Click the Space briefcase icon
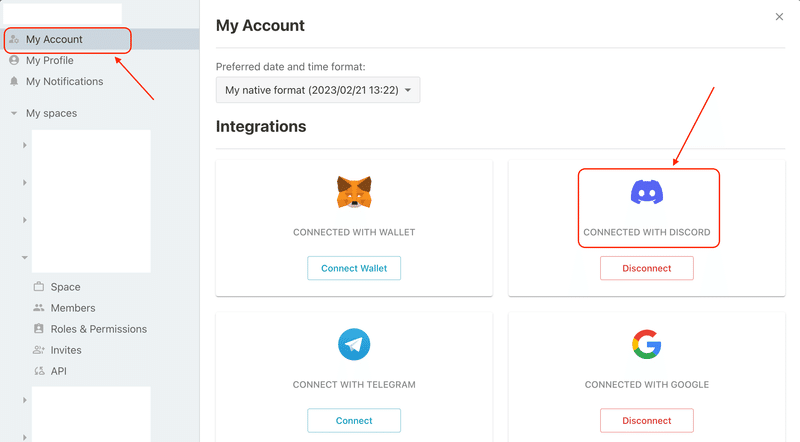 [x=39, y=286]
